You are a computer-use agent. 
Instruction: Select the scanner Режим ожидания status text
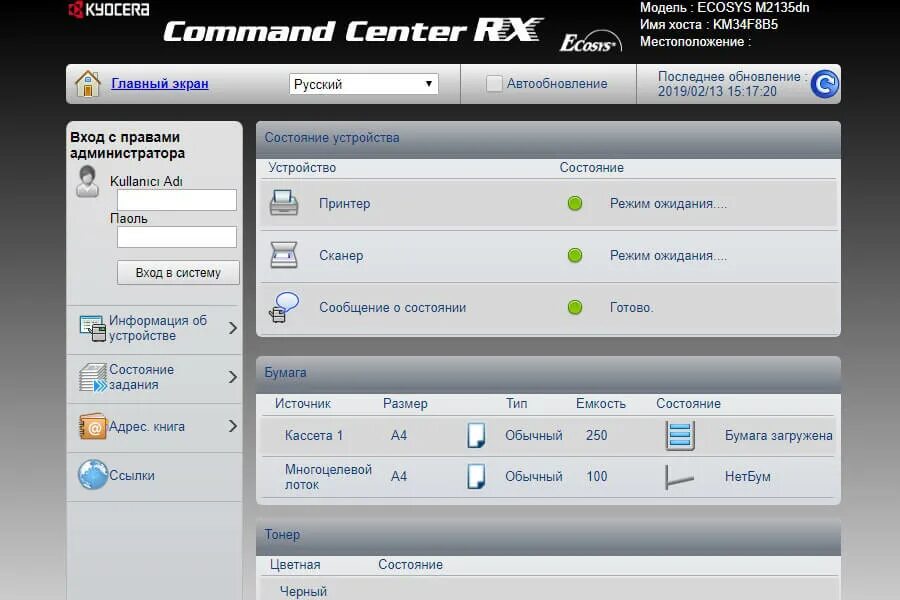click(x=668, y=256)
